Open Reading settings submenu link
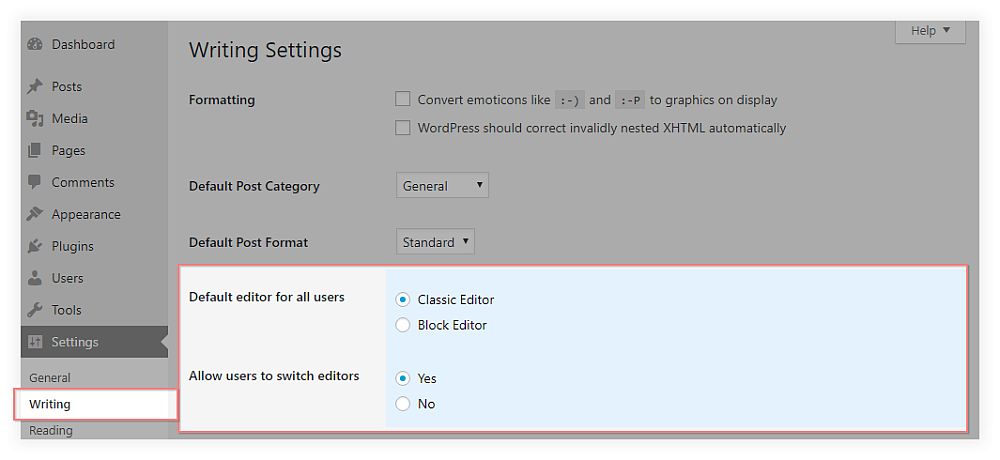 (50, 431)
